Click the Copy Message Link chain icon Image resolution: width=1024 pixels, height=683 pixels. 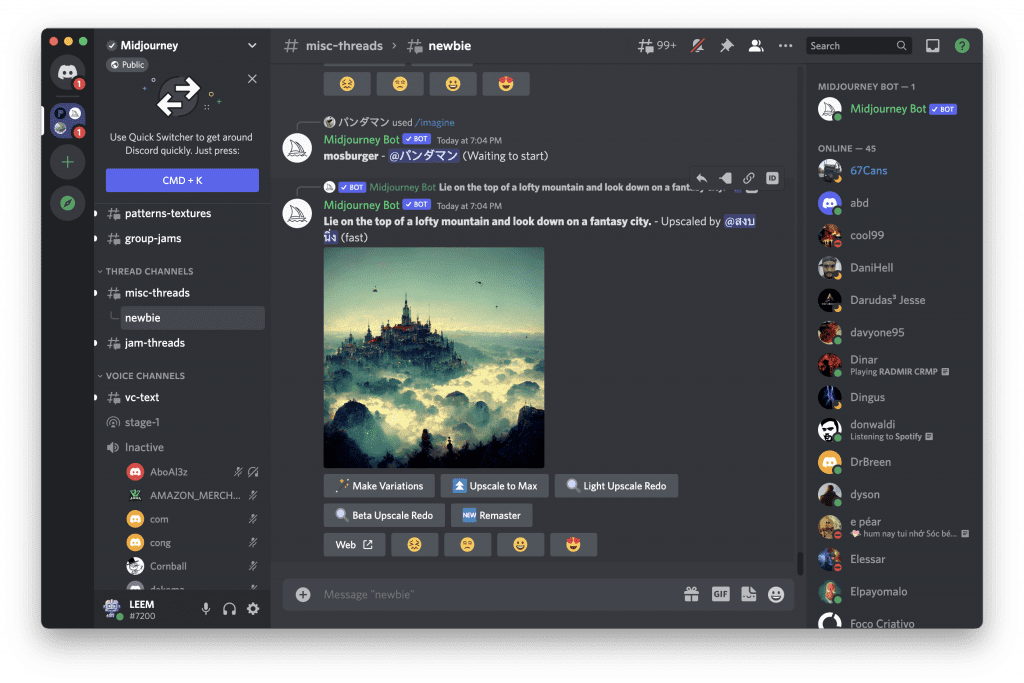748,178
